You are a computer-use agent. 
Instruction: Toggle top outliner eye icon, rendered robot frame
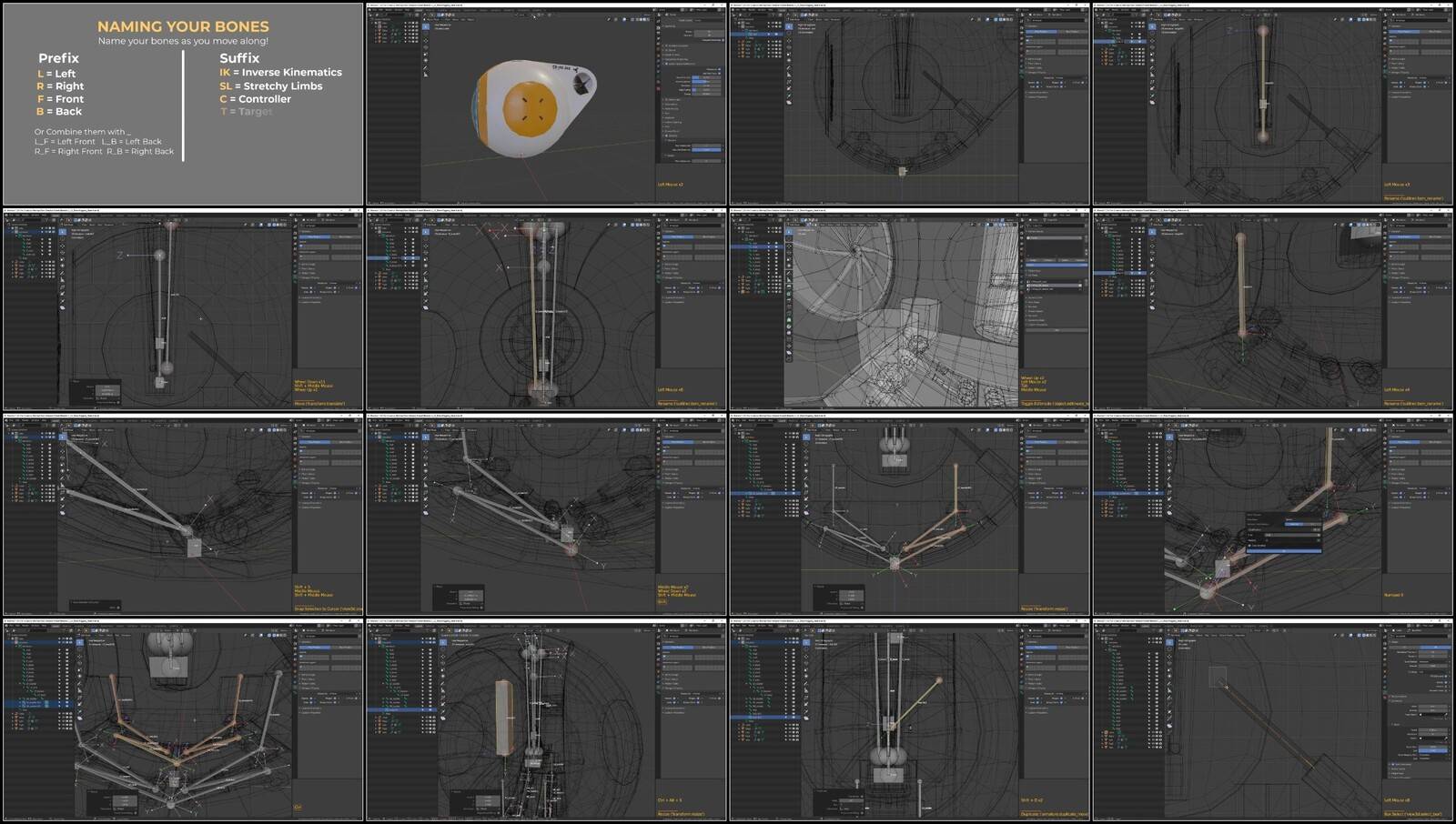(x=406, y=25)
